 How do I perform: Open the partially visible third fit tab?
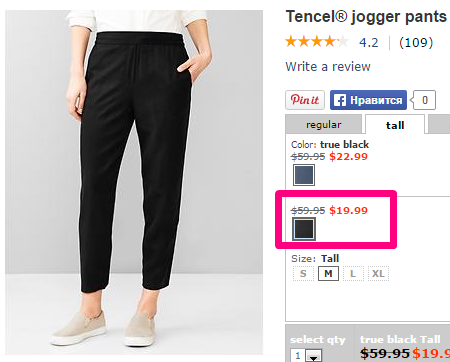point(439,124)
